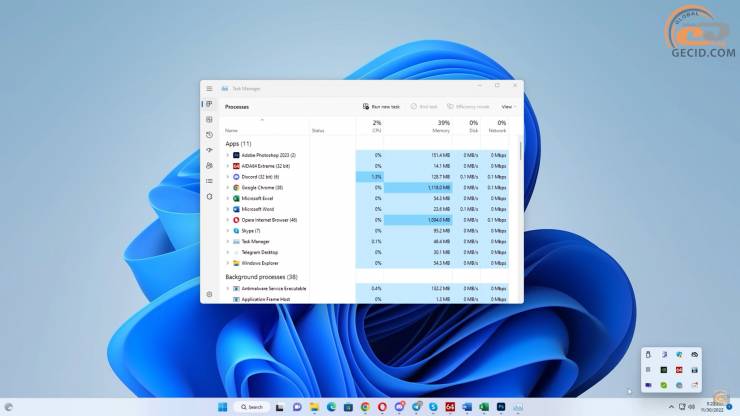Screen dimensions: 740x416
Task: Select the Application Frame Host process row
Action: pos(366,299)
